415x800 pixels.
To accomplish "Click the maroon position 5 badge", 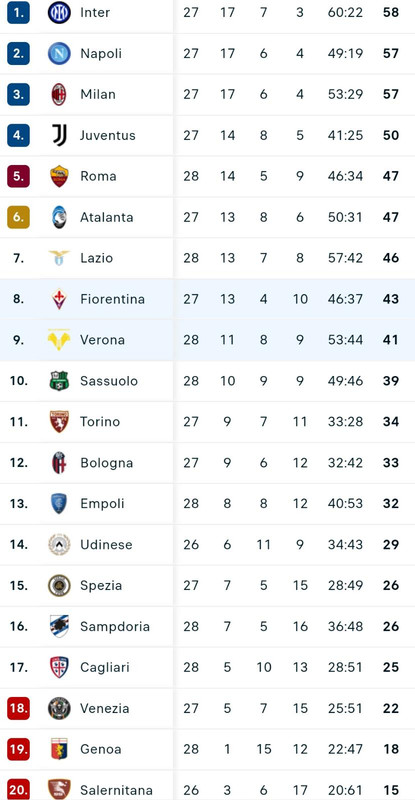I will (x=18, y=176).
